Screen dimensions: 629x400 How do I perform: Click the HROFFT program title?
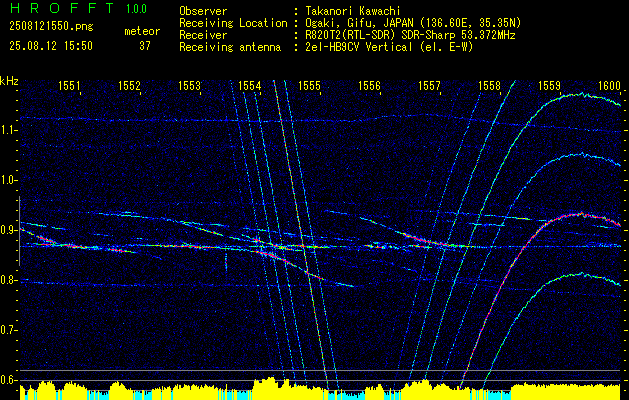pyautogui.click(x=63, y=8)
